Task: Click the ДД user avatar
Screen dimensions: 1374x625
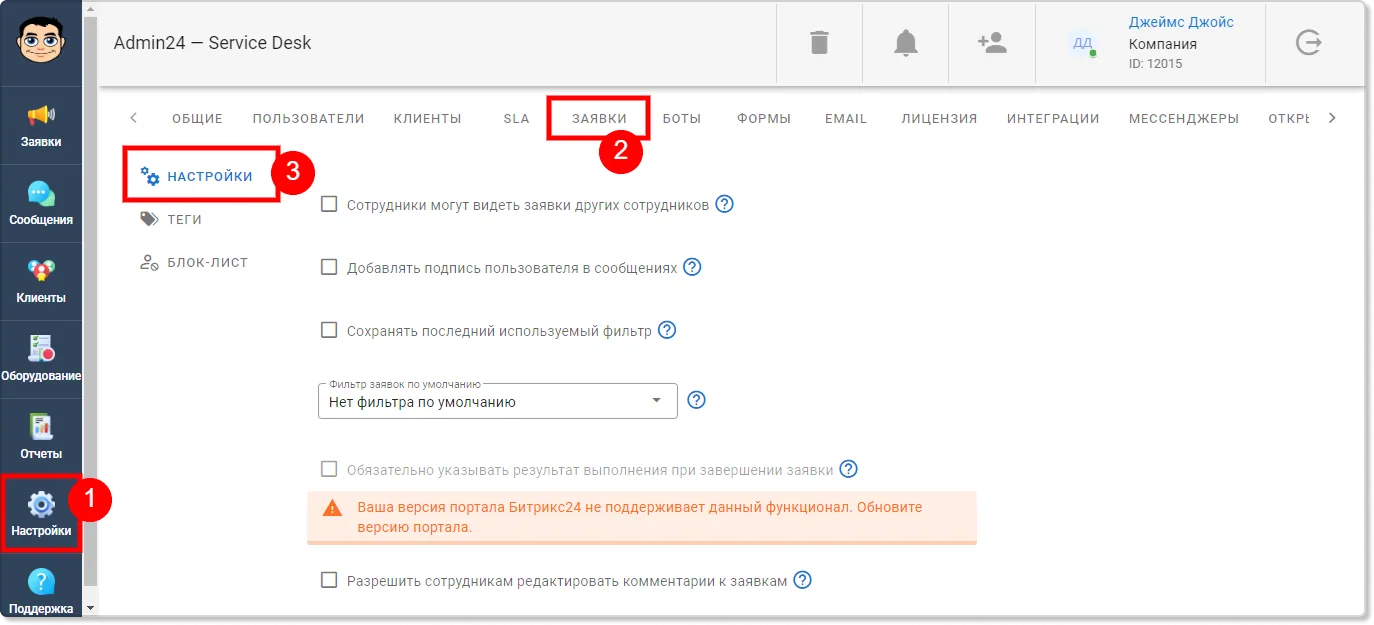Action: click(1082, 43)
